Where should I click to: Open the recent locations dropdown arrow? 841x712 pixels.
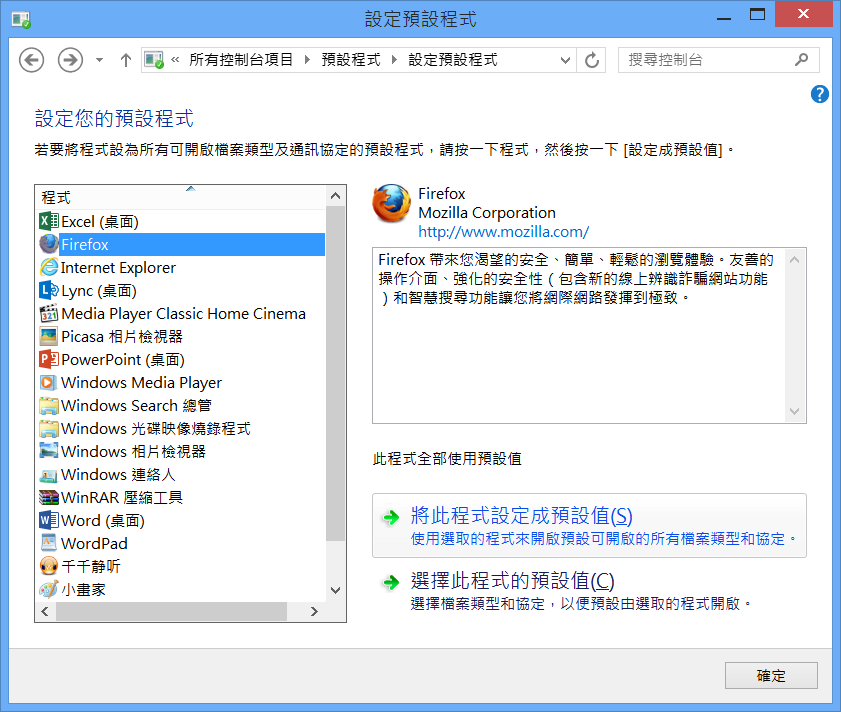click(x=99, y=60)
